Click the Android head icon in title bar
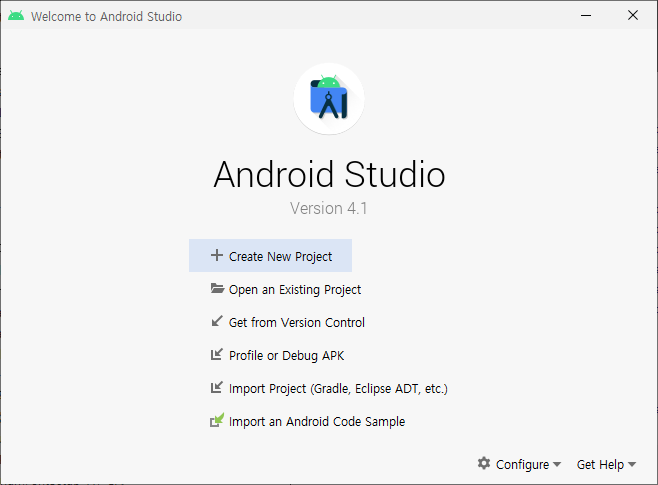The image size is (658, 485). [16, 16]
